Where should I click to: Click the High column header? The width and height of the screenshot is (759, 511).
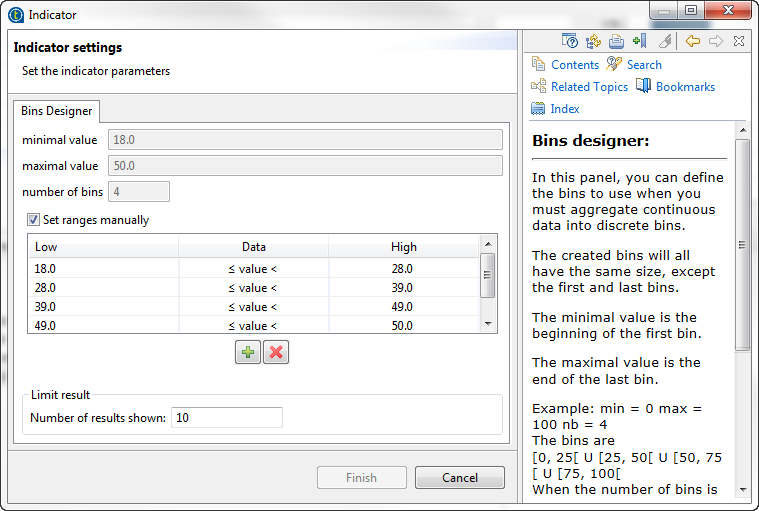[404, 247]
